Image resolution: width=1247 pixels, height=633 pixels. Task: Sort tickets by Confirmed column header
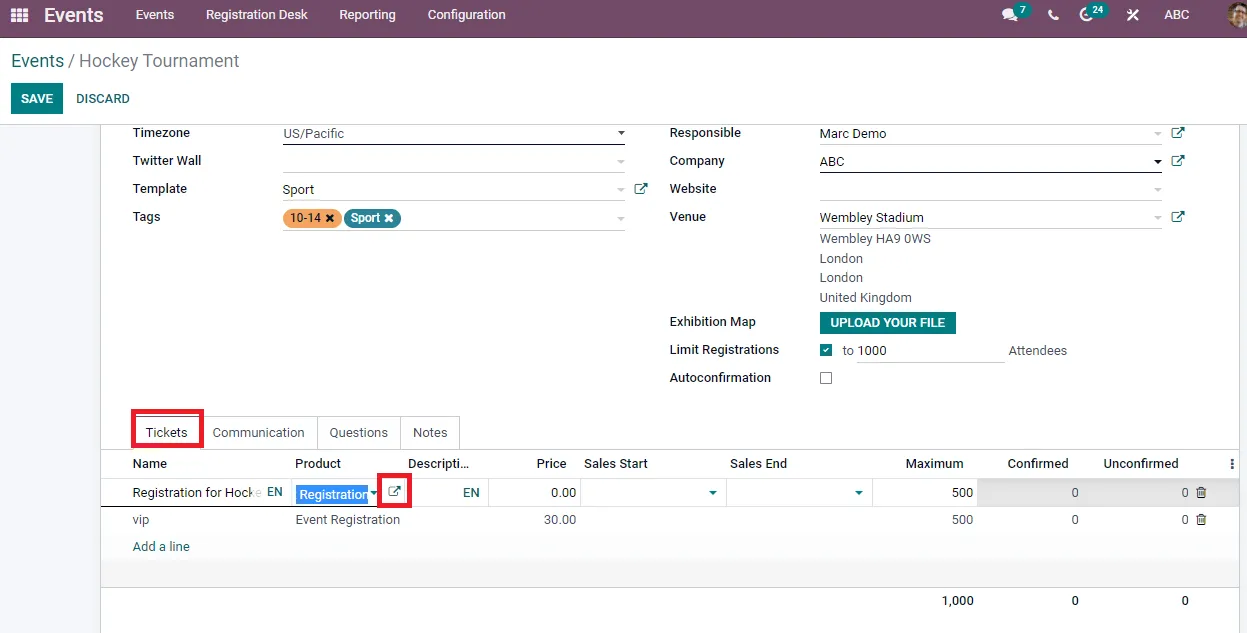(1038, 464)
